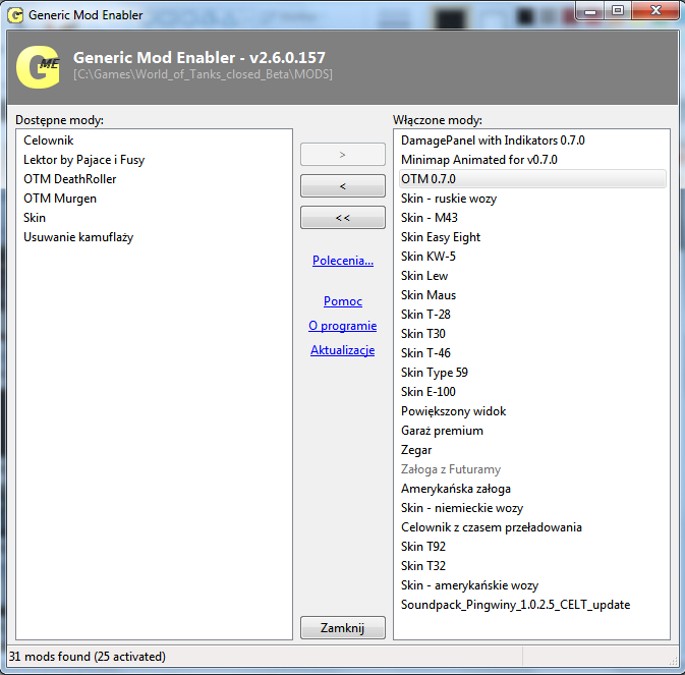
Task: Select Zegar mod
Action: [416, 450]
